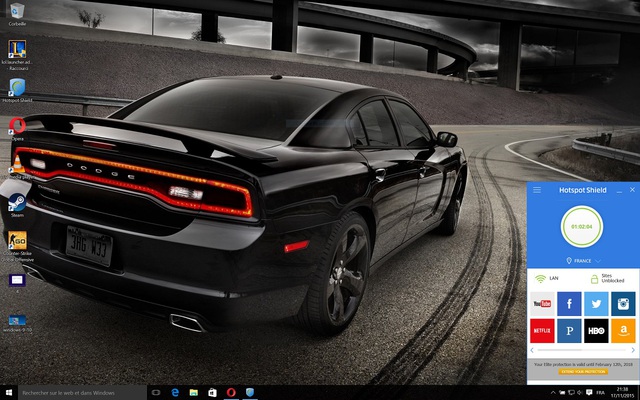Launch the Twitter shortcut tile
The image size is (640, 400).
click(596, 304)
